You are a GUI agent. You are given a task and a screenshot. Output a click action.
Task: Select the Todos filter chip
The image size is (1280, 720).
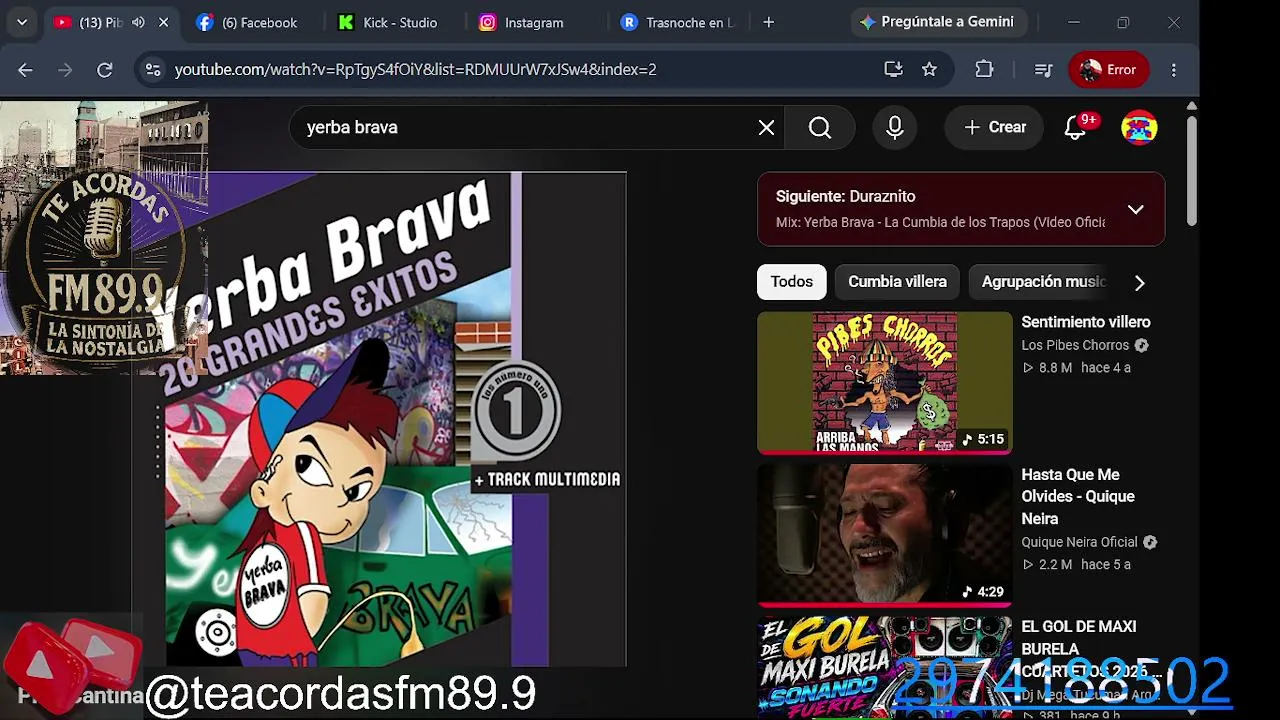pyautogui.click(x=791, y=282)
